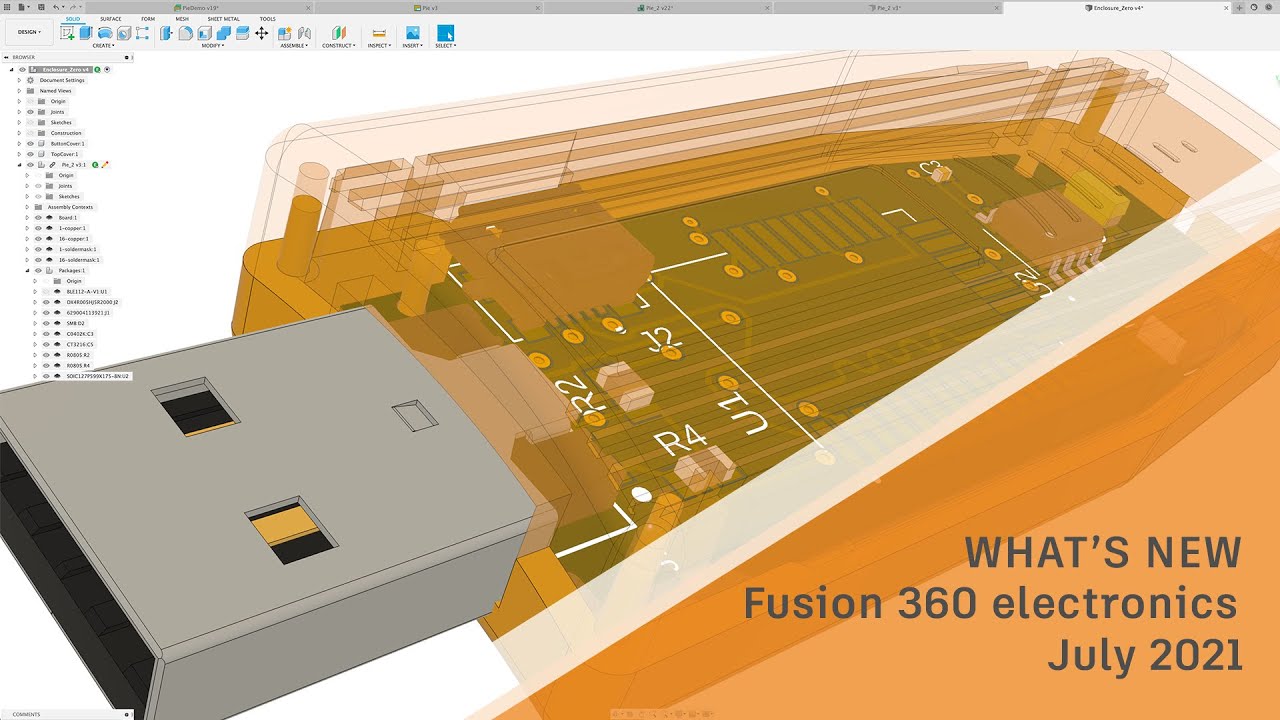Toggle visibility of 16-copper:1
Screen dimensions: 1280x720
click(x=38, y=238)
